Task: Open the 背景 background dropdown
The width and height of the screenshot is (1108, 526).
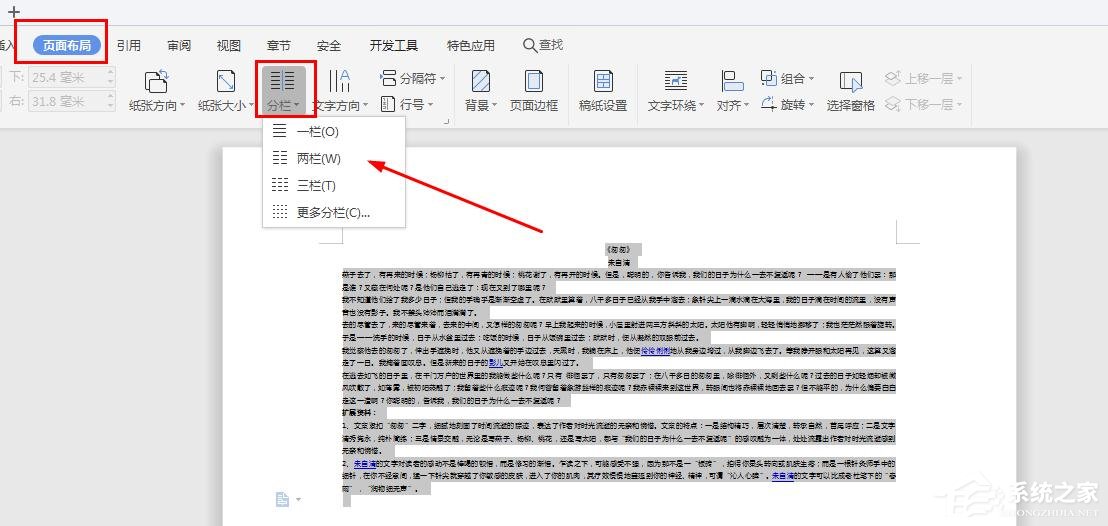Action: tap(481, 91)
